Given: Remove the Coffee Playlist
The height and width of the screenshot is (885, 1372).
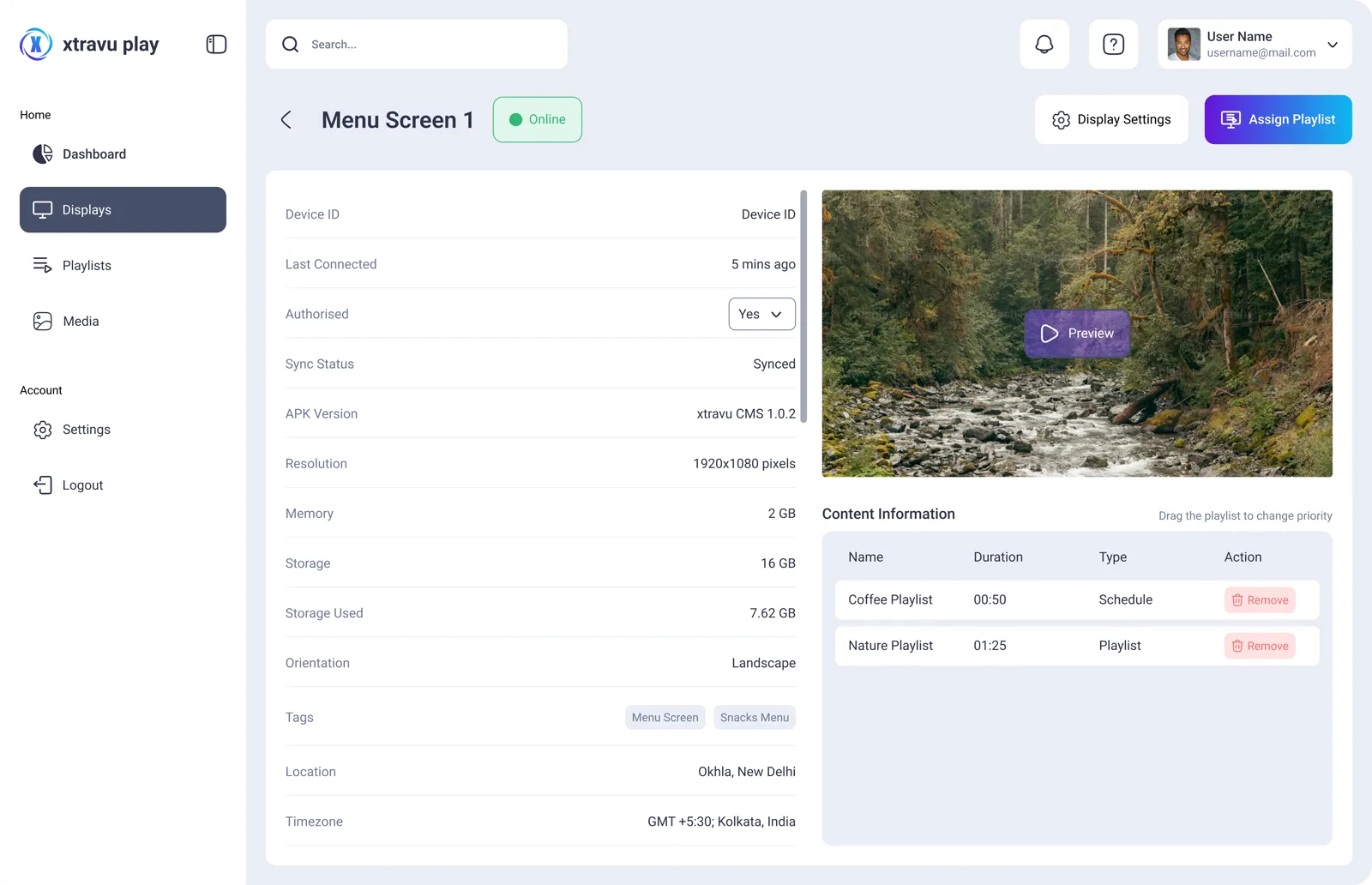Looking at the screenshot, I should point(1260,600).
